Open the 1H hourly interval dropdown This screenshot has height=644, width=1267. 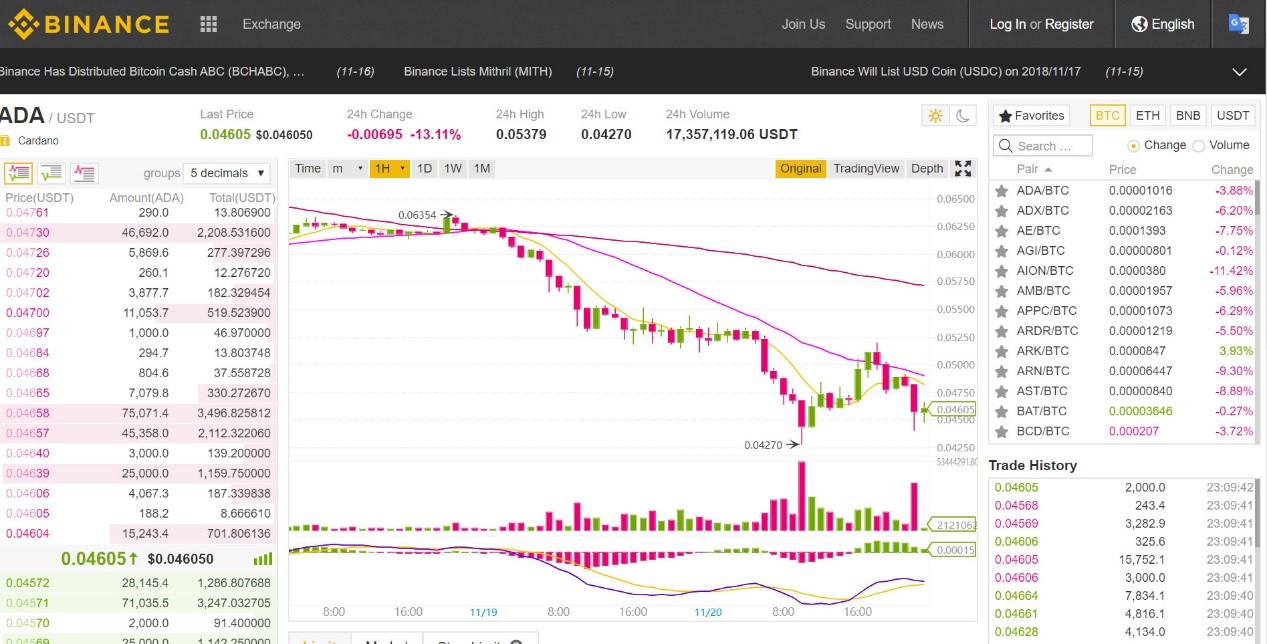(x=390, y=169)
